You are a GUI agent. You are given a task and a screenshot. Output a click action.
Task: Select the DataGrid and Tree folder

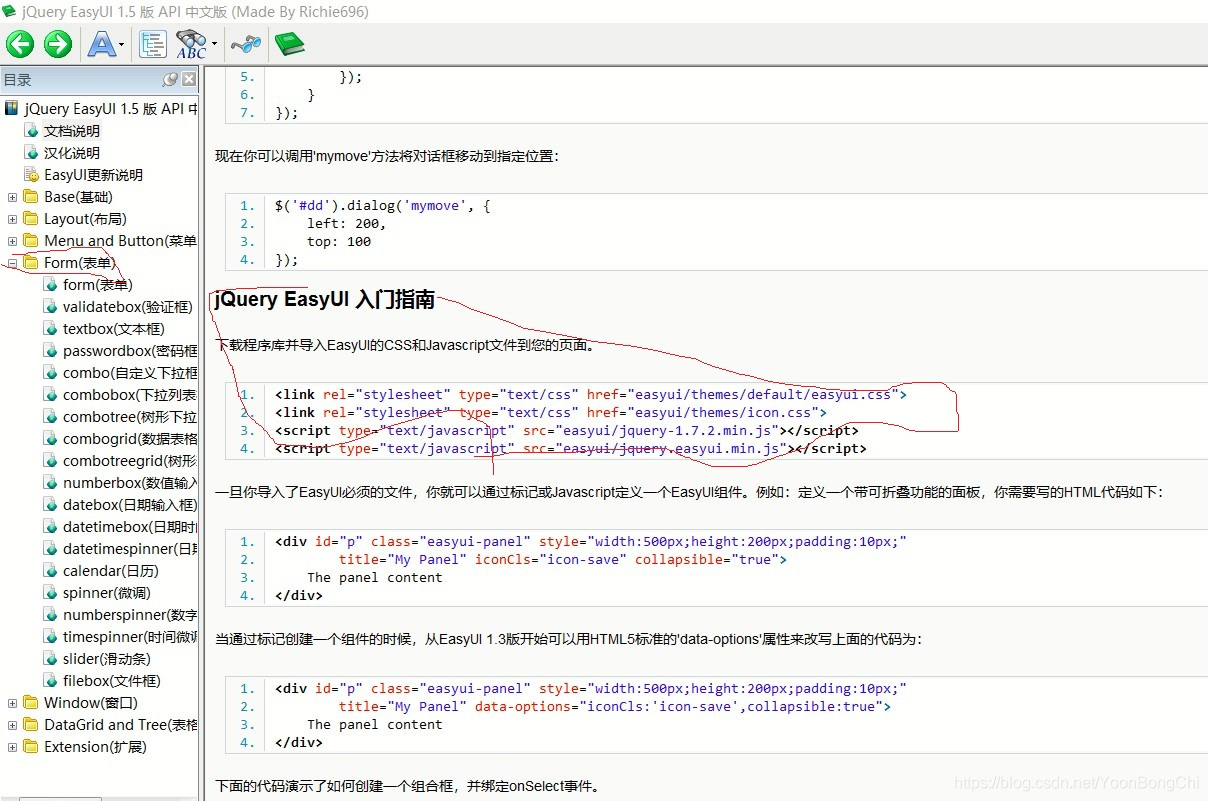[x=120, y=725]
